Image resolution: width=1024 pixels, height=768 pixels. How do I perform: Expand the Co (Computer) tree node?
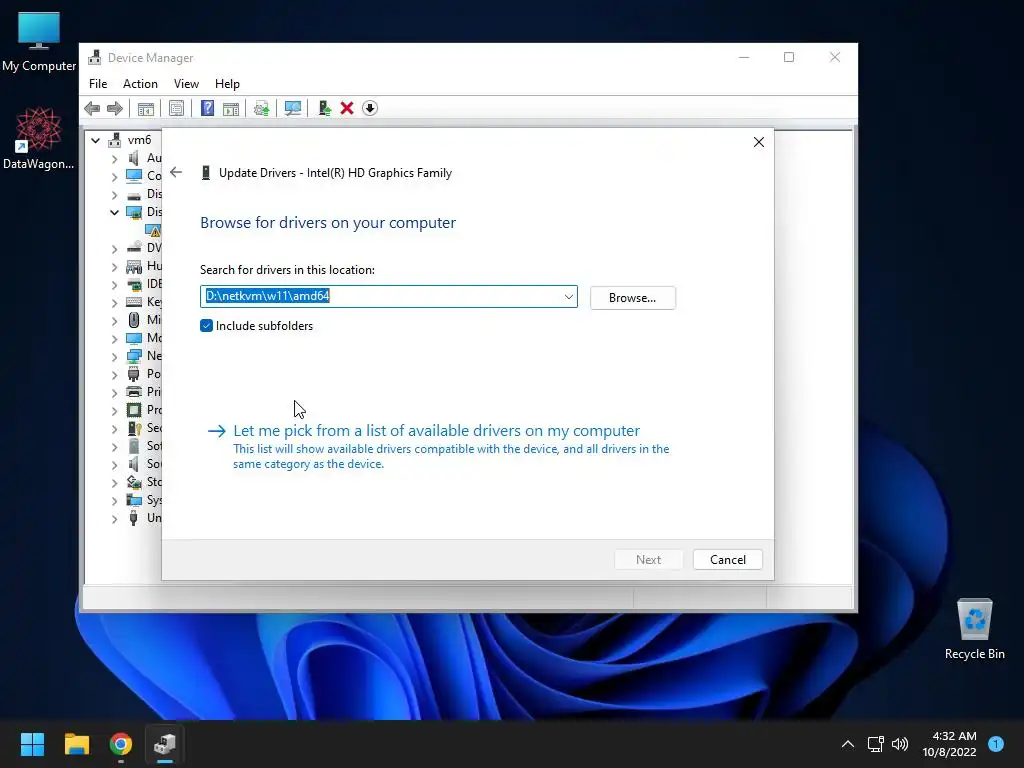(114, 176)
